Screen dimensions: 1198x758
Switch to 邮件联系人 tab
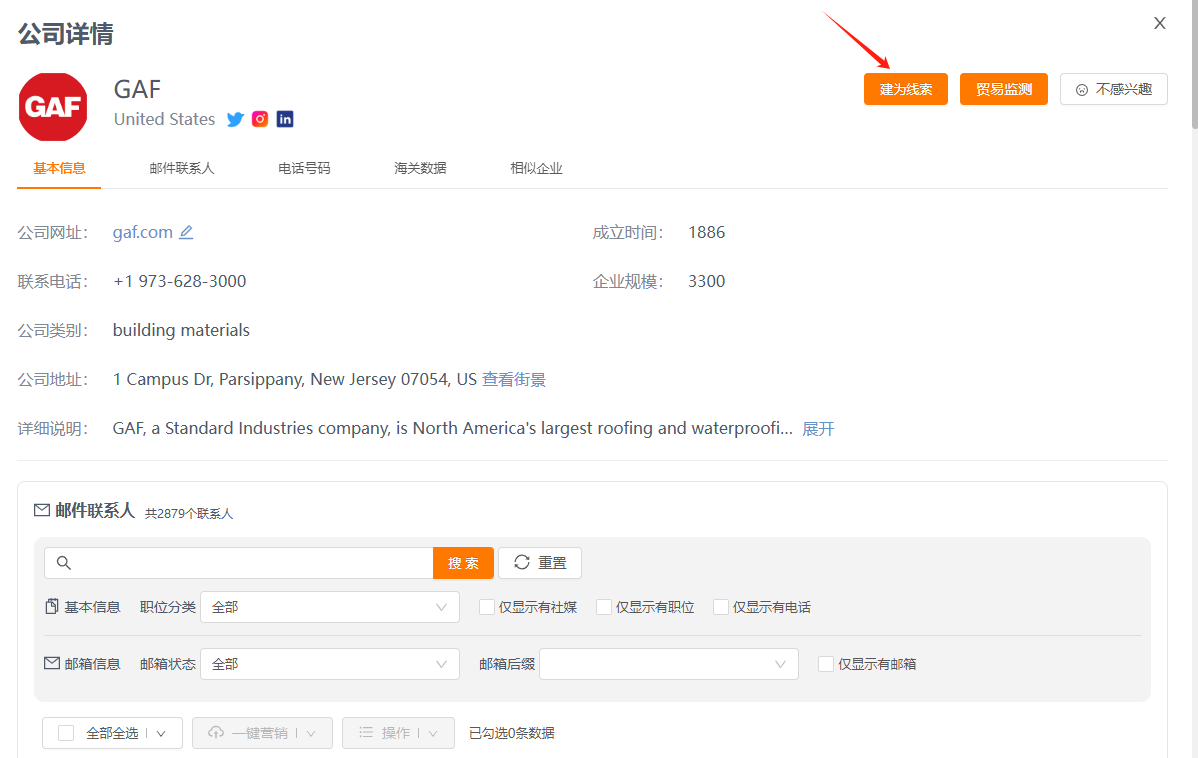182,168
